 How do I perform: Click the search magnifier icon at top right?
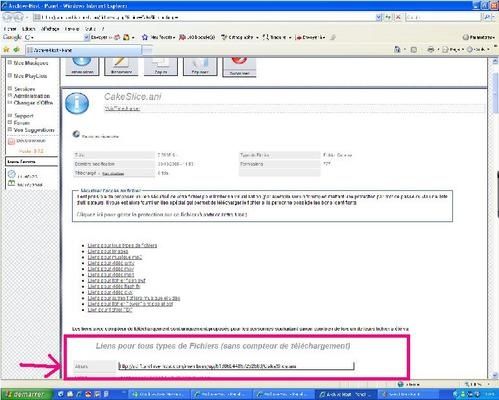[x=487, y=17]
